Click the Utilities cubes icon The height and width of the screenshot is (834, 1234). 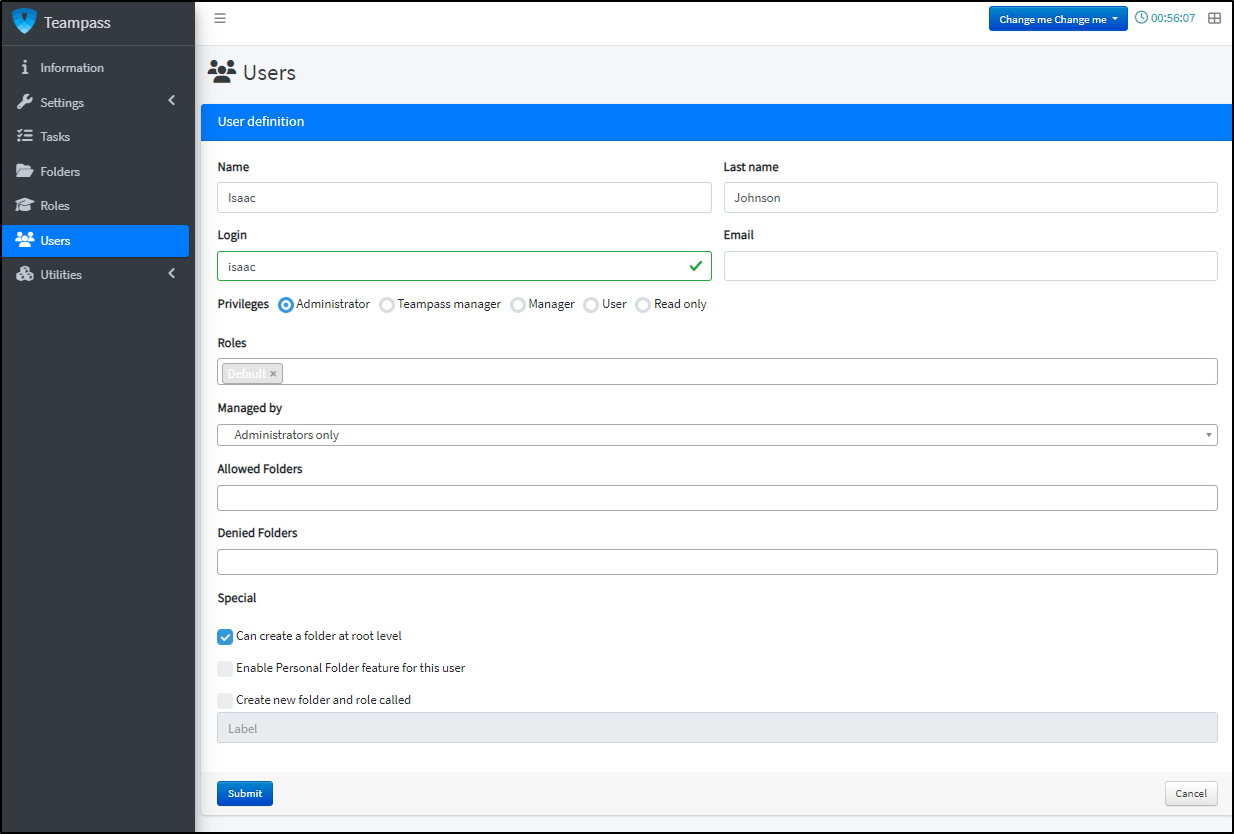coord(25,274)
